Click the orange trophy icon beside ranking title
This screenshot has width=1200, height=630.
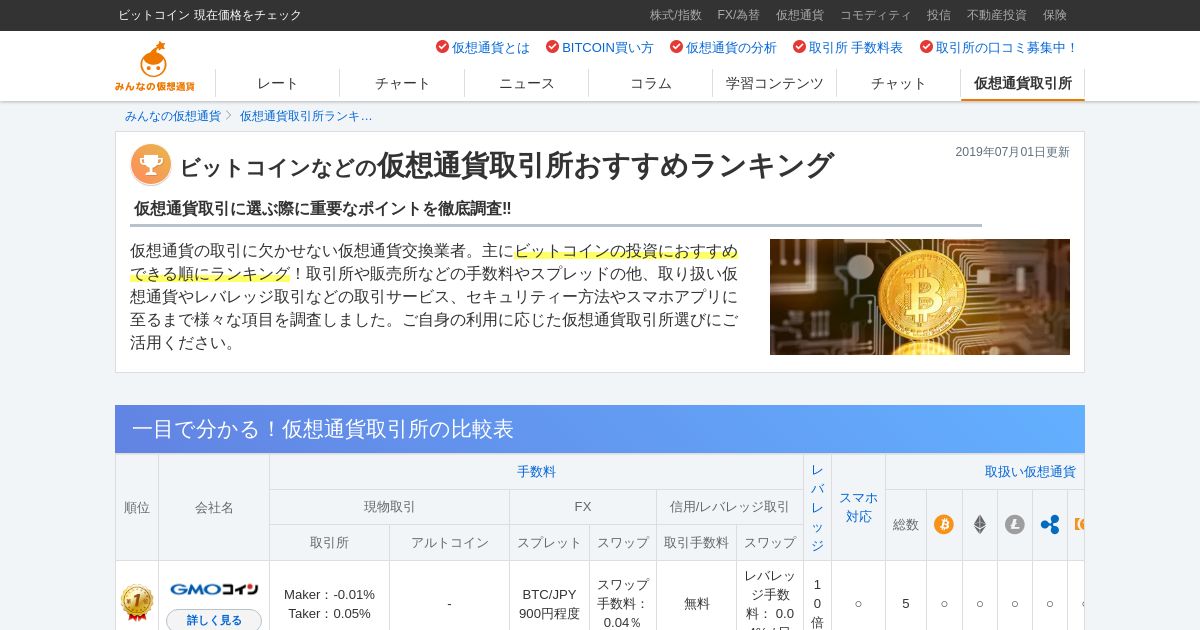pos(151,165)
